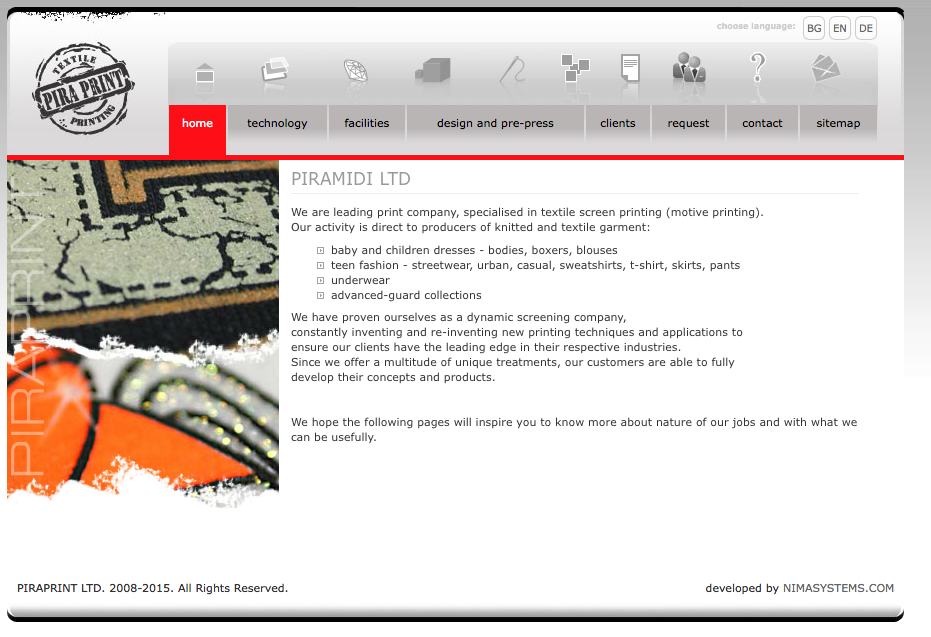Open the sitemap menu item

click(838, 124)
